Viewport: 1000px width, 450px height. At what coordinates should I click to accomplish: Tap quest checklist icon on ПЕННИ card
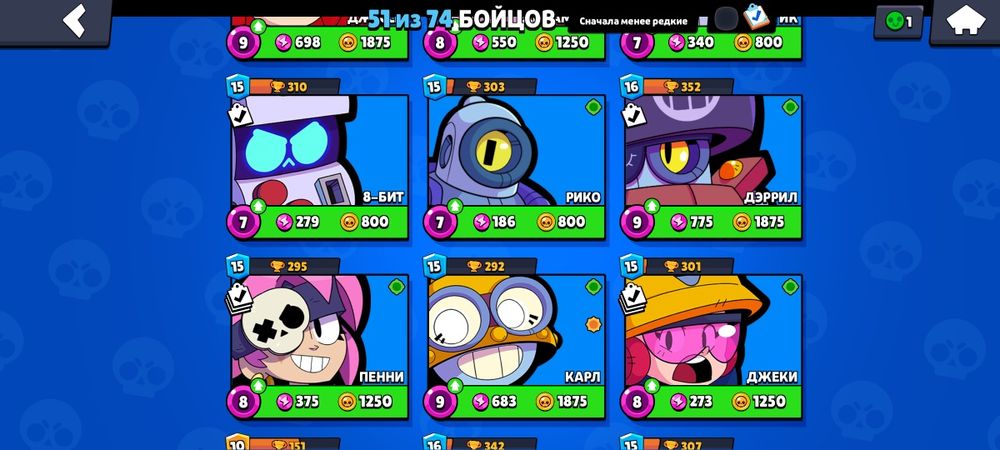pos(239,298)
